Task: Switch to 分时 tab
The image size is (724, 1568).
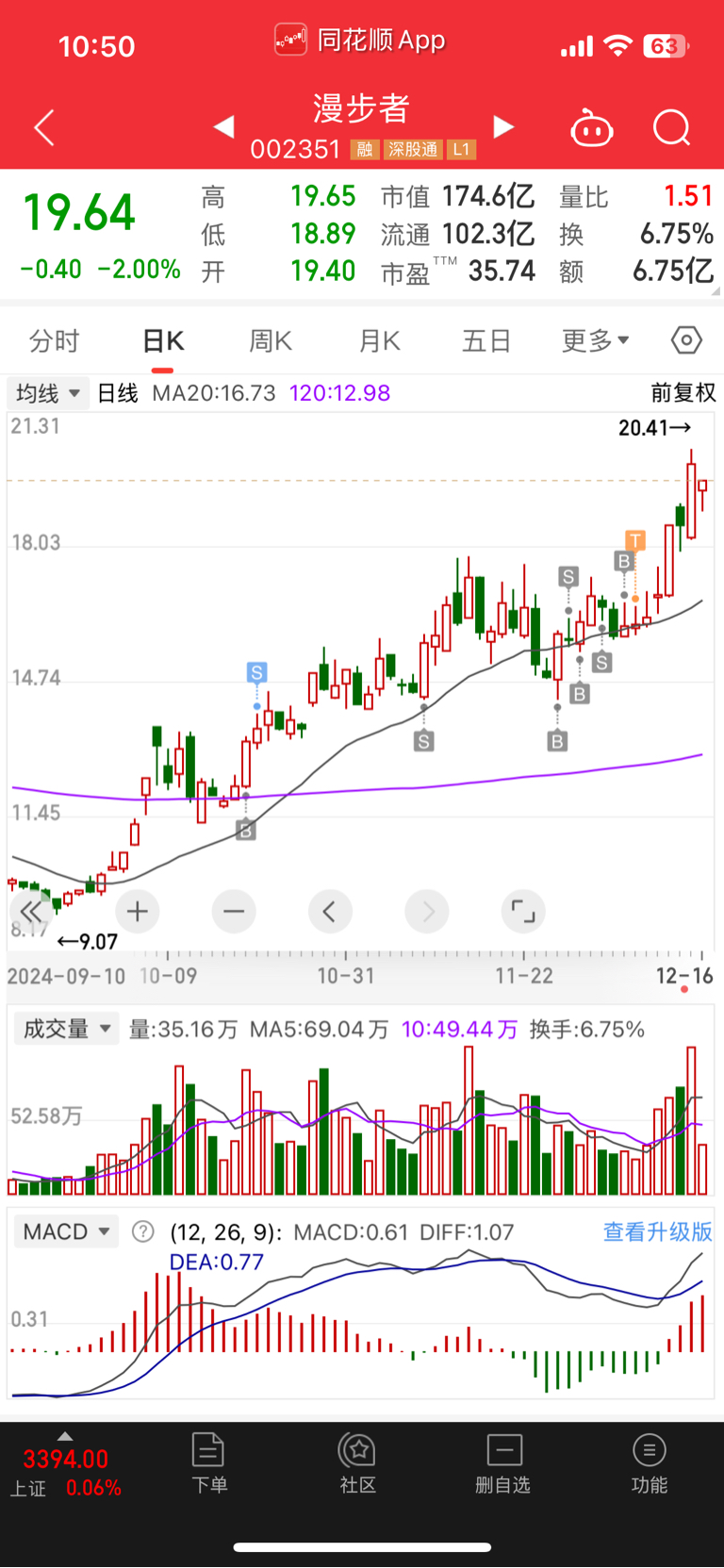Action: click(x=55, y=340)
